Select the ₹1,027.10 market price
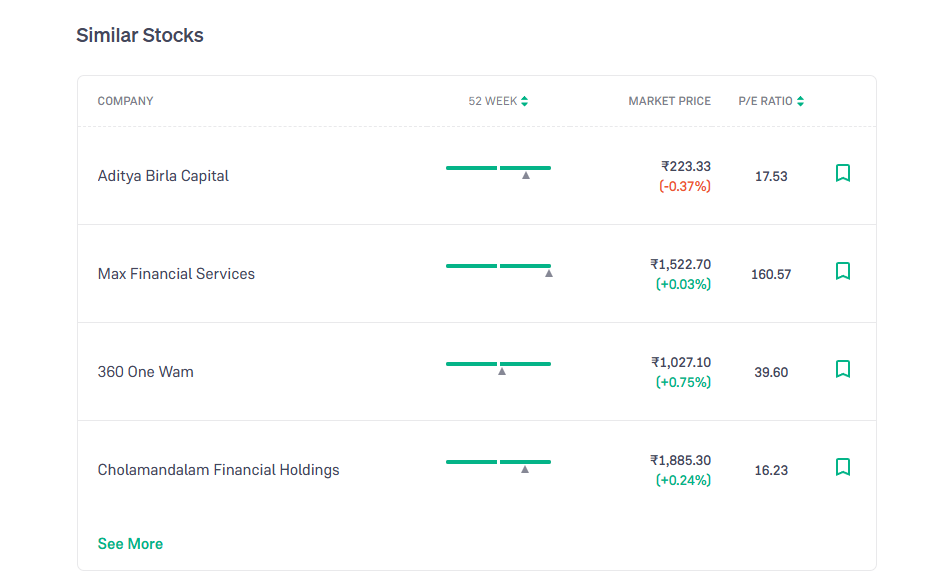This screenshot has width=942, height=588. point(681,362)
